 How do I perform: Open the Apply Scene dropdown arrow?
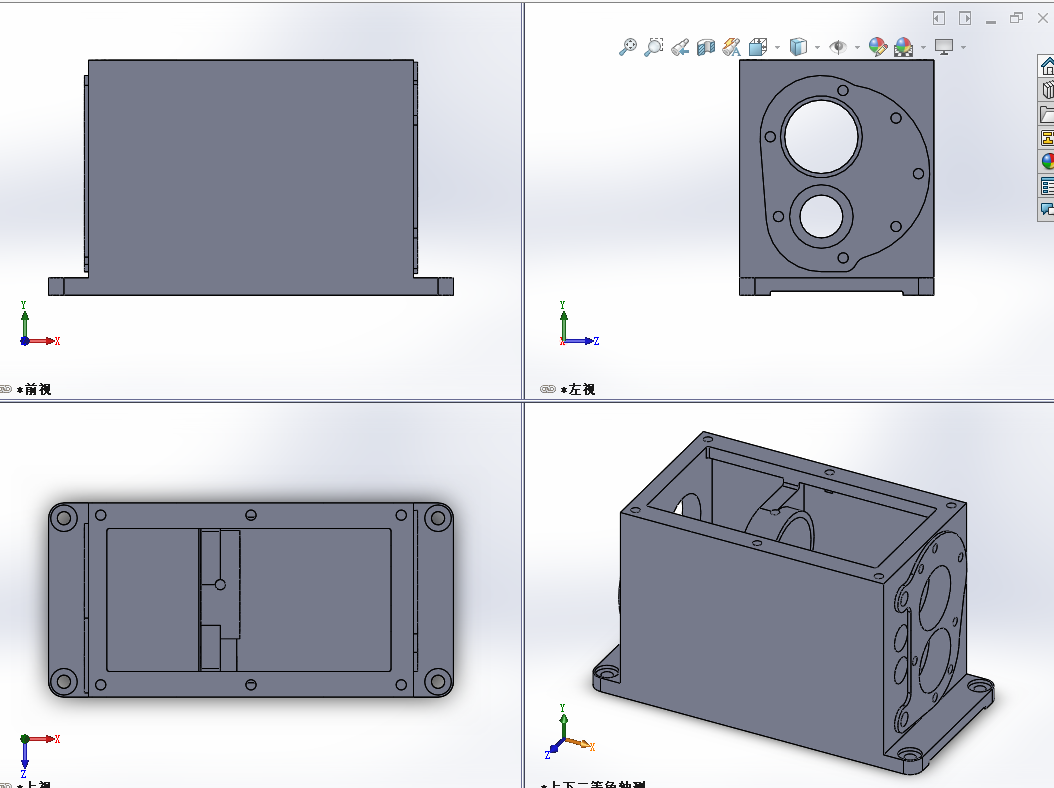923,48
